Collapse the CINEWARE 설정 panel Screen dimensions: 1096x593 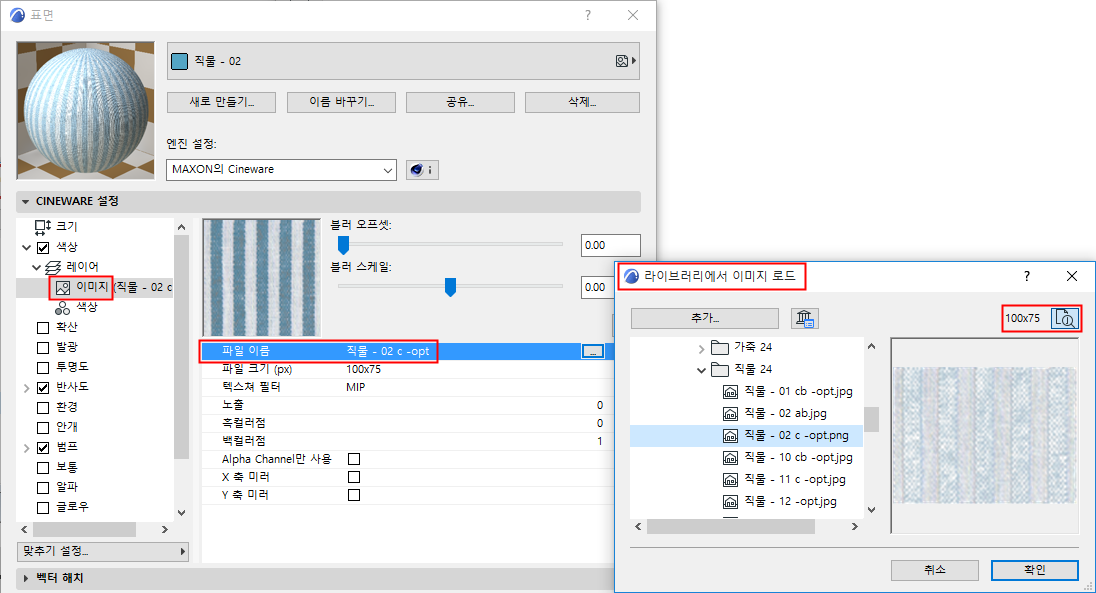pyautogui.click(x=26, y=201)
